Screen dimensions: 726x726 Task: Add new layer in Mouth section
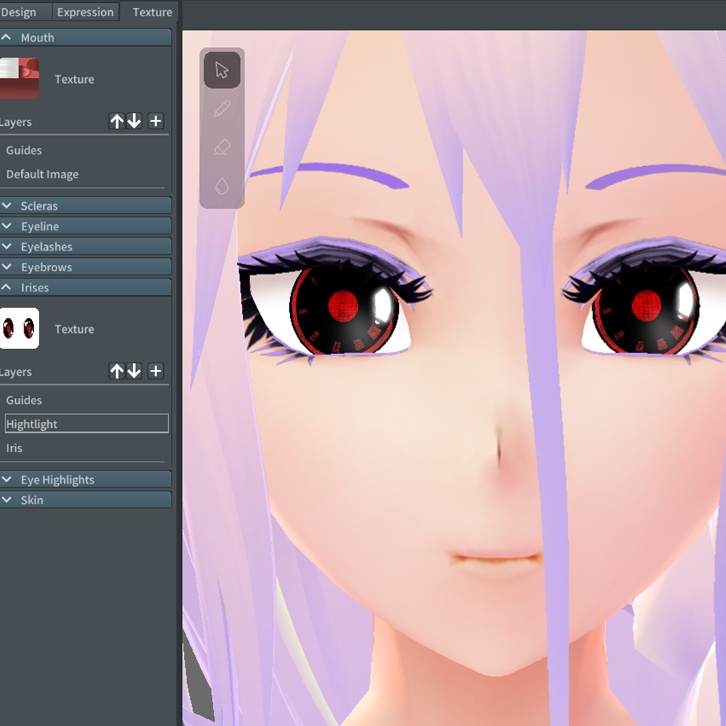pyautogui.click(x=156, y=121)
